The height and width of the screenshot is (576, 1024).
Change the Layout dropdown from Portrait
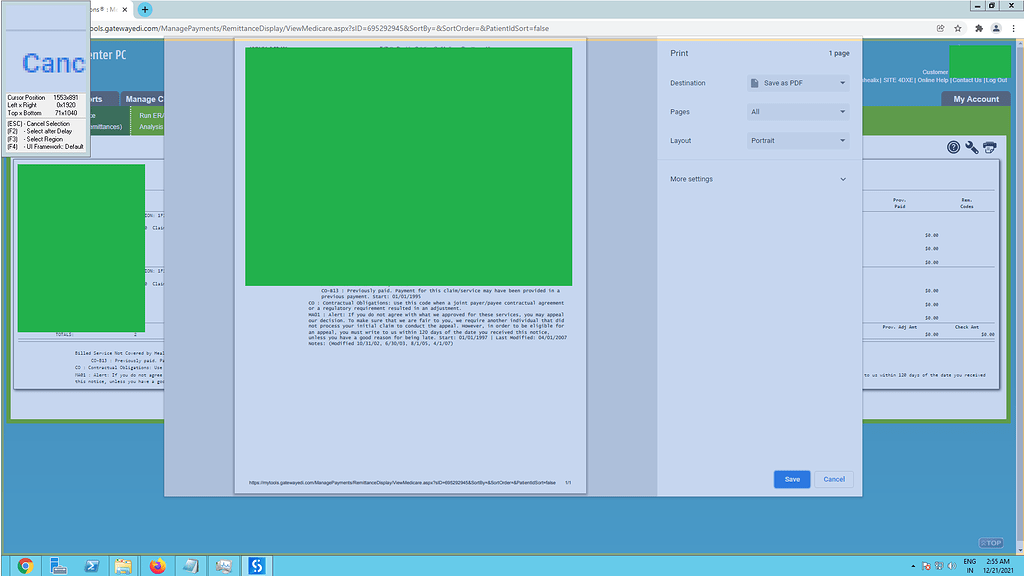pyautogui.click(x=795, y=140)
